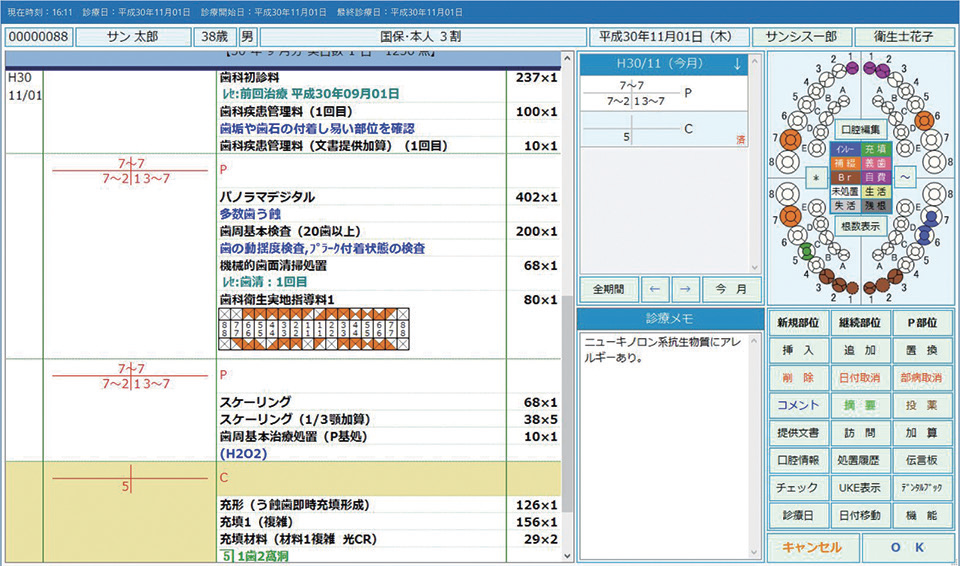Toggle the インレー blue status option
Screen dimensions: 960x566
[846, 149]
